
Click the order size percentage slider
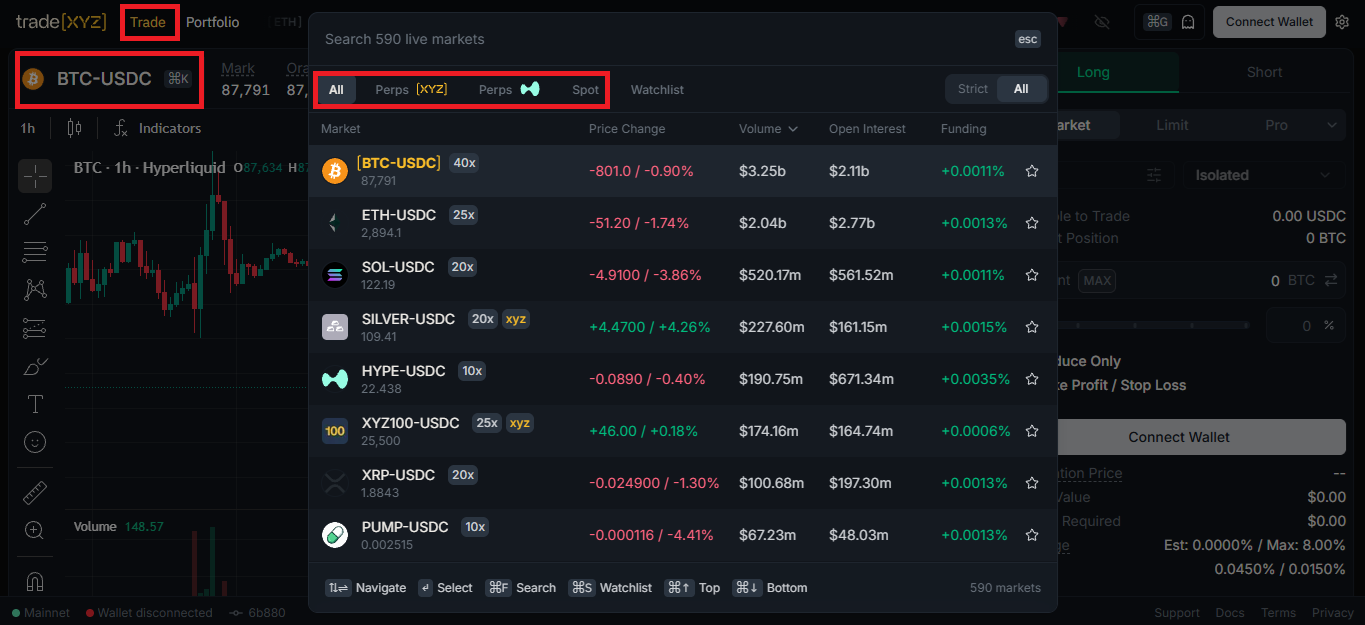(x=1150, y=326)
